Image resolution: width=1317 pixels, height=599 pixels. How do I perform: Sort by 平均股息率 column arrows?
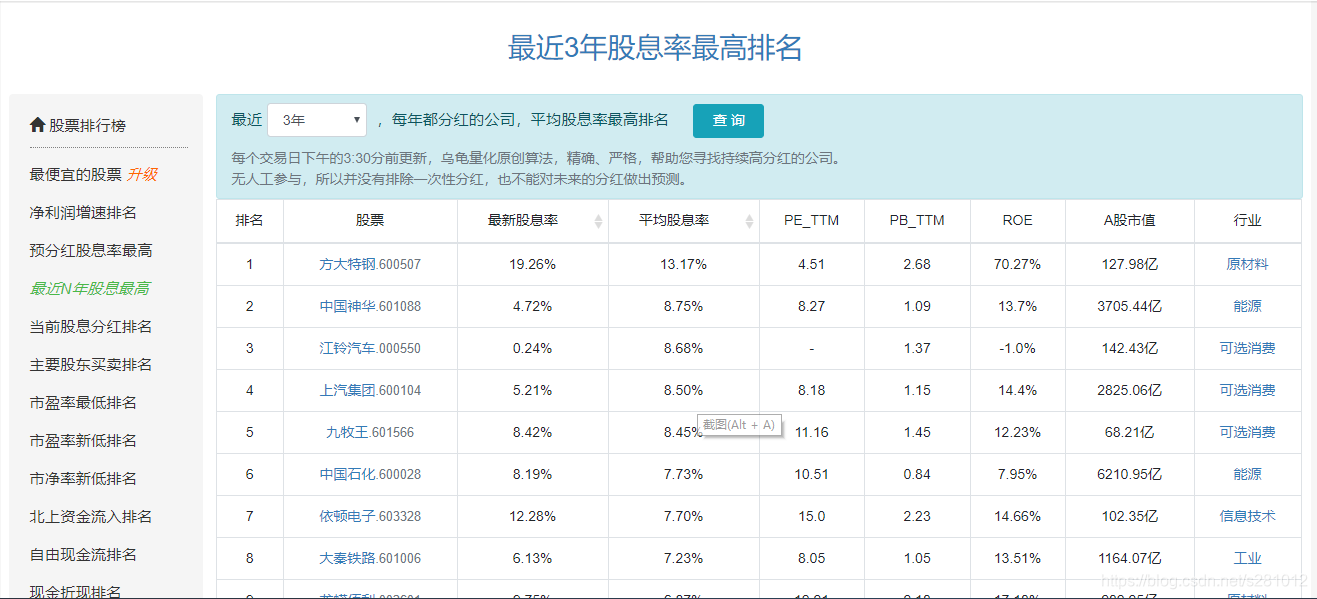(x=749, y=221)
